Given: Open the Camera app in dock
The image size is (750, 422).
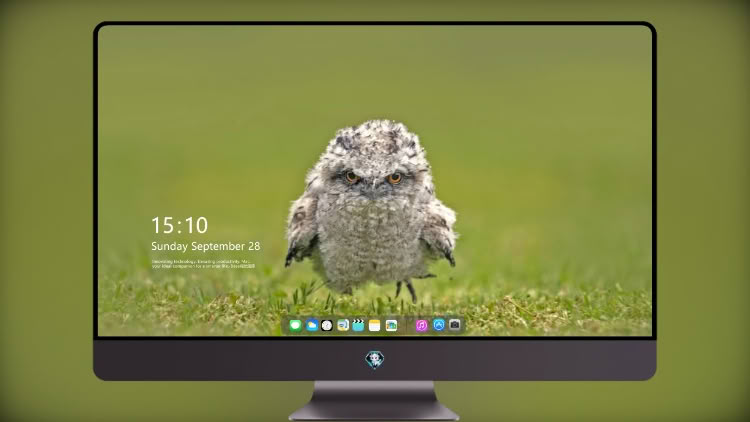Looking at the screenshot, I should [455, 325].
